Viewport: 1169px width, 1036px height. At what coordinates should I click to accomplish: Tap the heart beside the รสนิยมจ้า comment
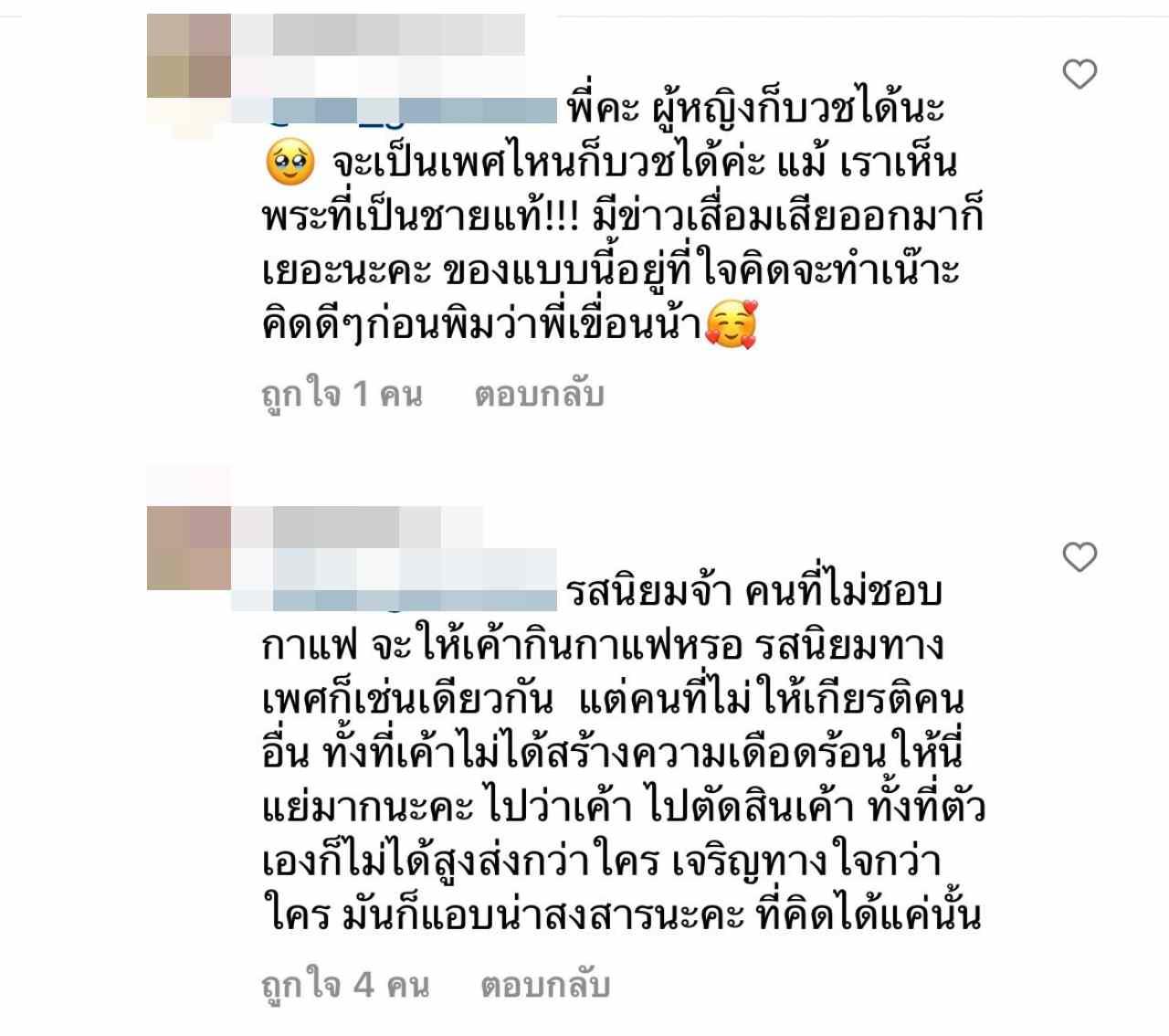coord(1079,556)
